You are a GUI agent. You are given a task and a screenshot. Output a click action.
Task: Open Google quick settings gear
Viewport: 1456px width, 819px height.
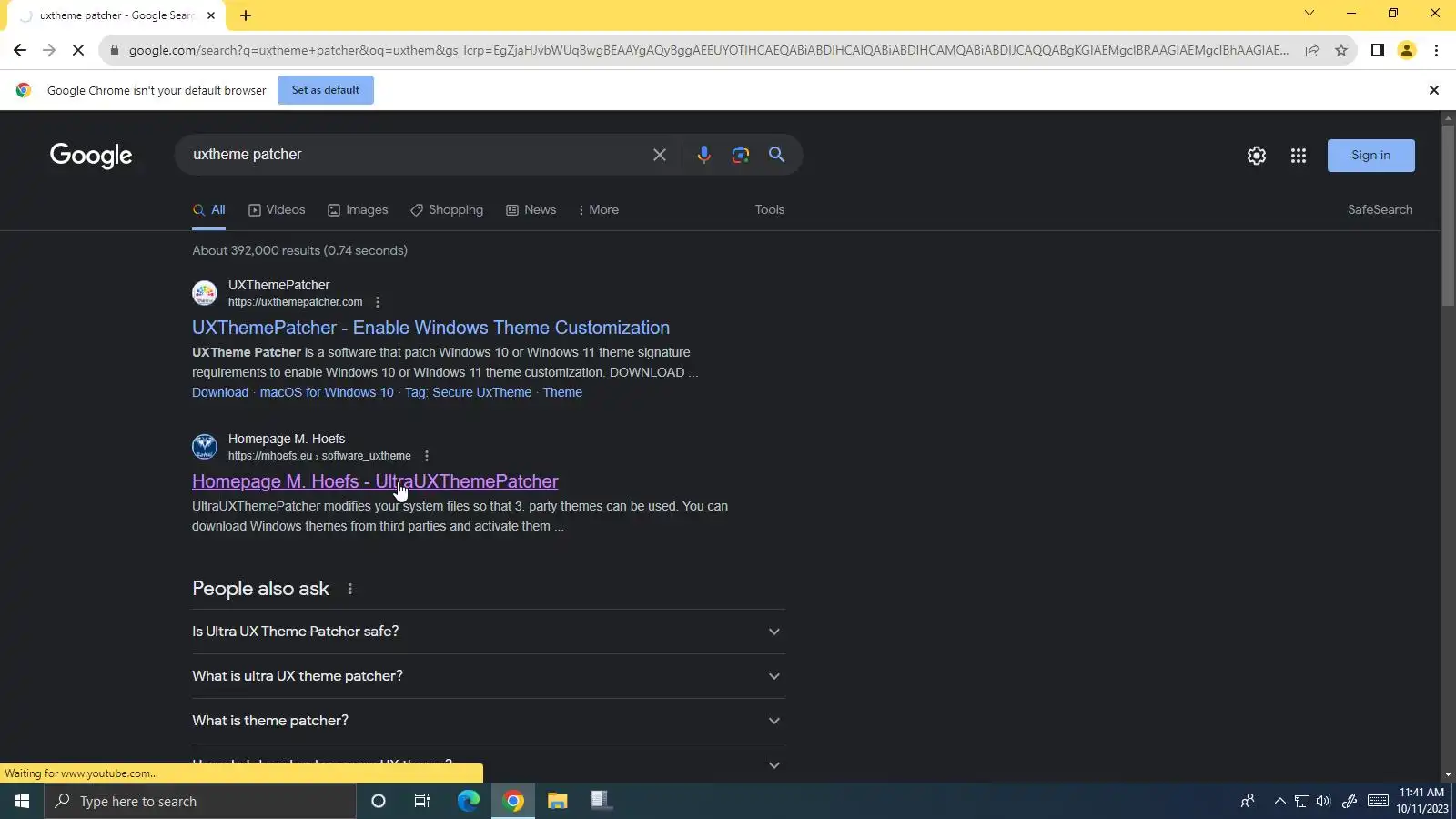[1257, 156]
